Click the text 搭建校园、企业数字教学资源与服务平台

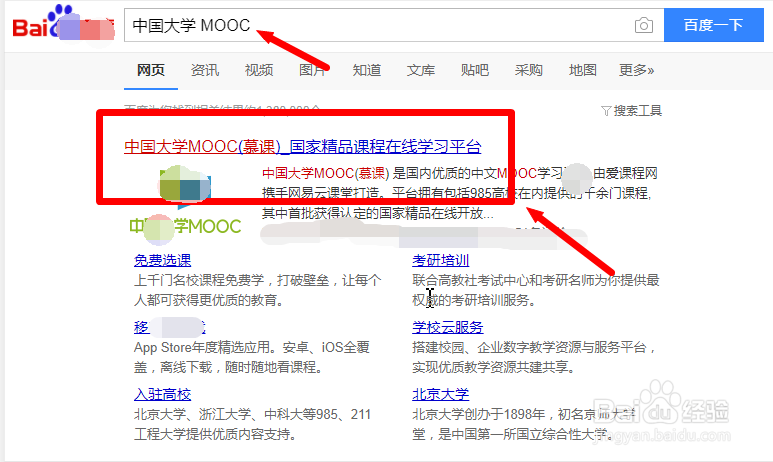(x=529, y=347)
